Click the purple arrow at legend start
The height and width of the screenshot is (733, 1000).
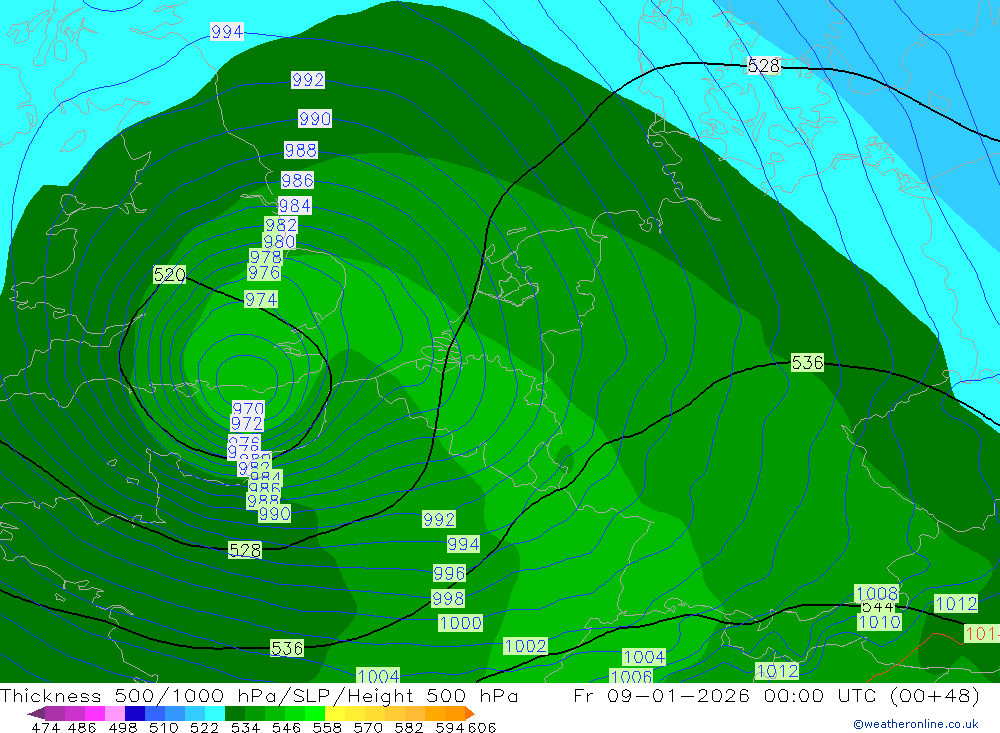pos(36,713)
